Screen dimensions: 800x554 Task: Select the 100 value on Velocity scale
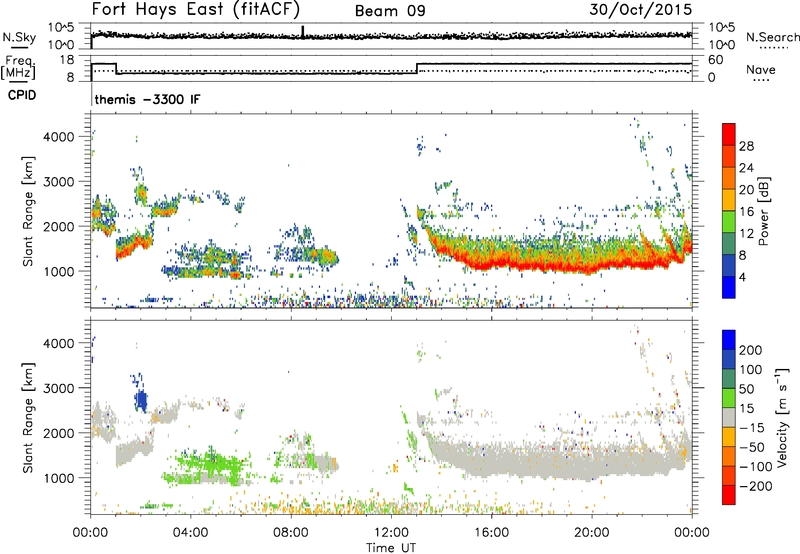[x=751, y=370]
